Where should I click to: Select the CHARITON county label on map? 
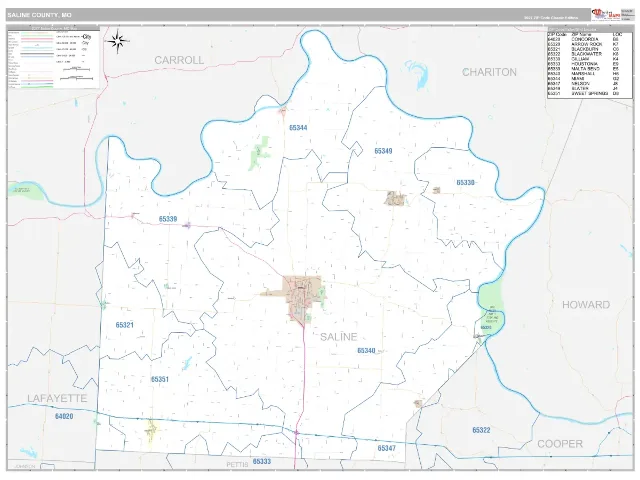489,72
